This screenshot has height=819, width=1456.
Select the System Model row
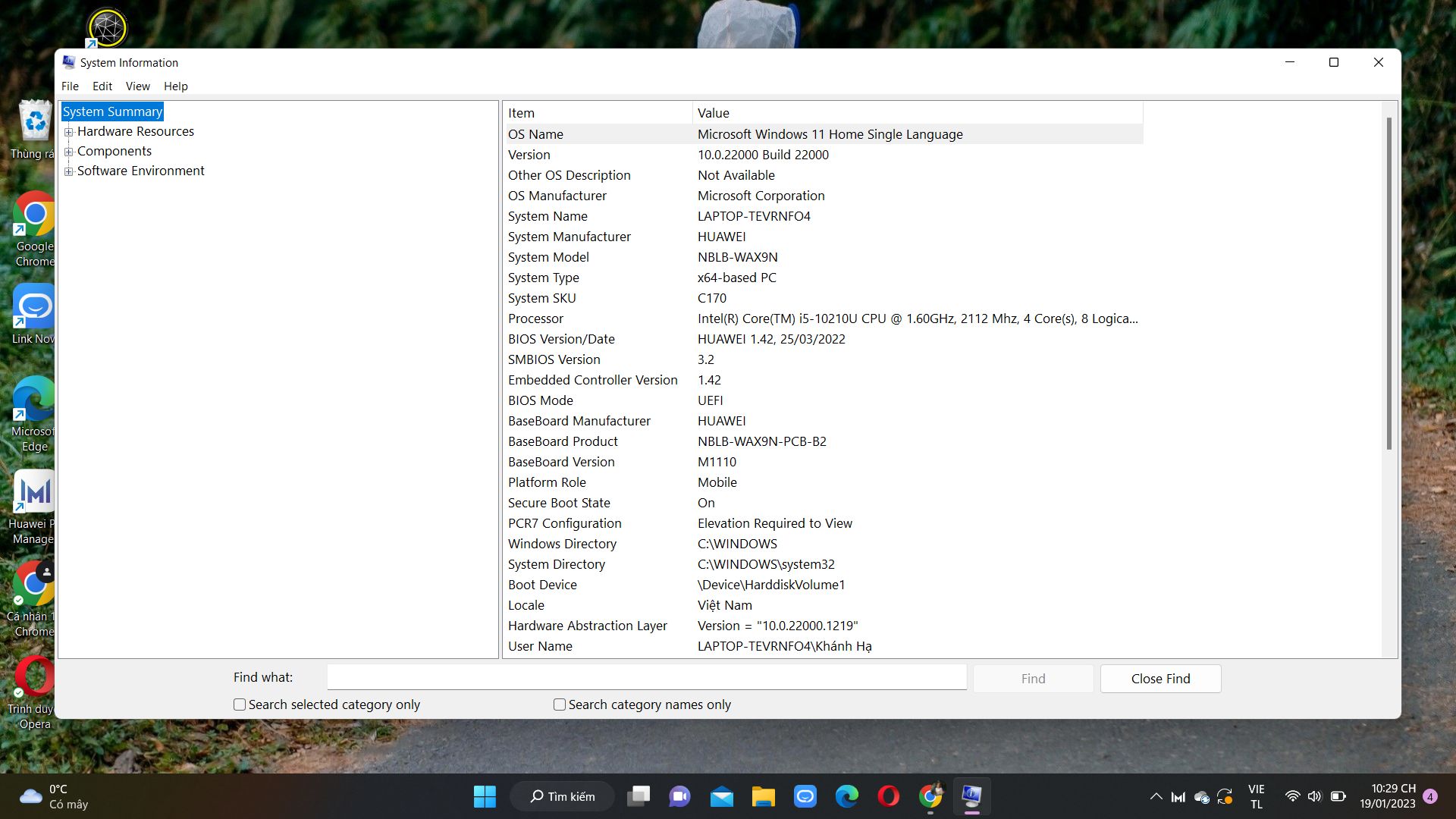pyautogui.click(x=824, y=257)
